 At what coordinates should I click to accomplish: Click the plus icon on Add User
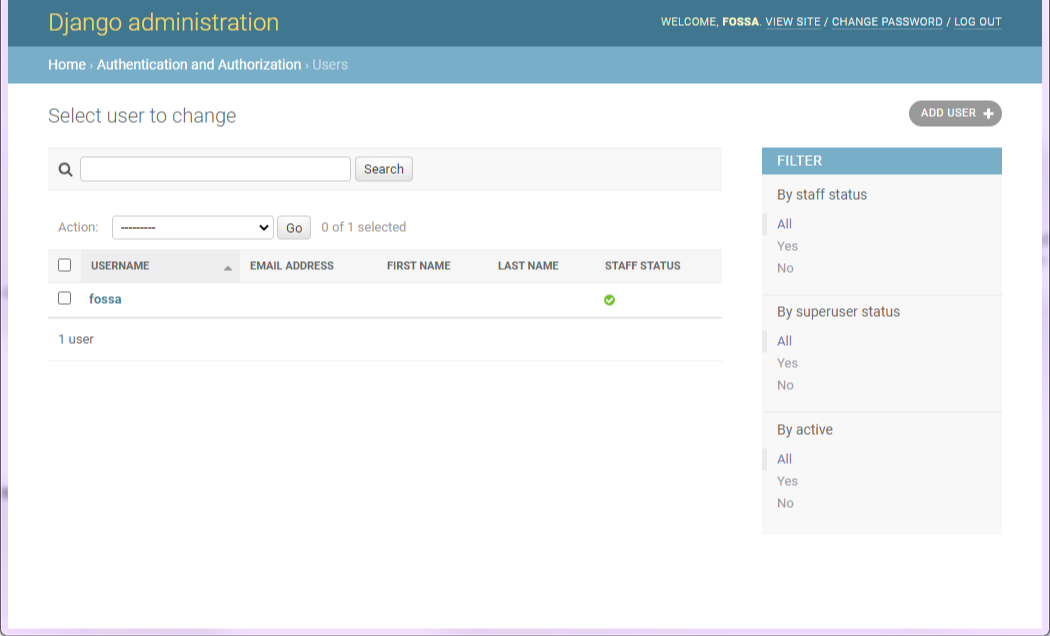tap(988, 114)
